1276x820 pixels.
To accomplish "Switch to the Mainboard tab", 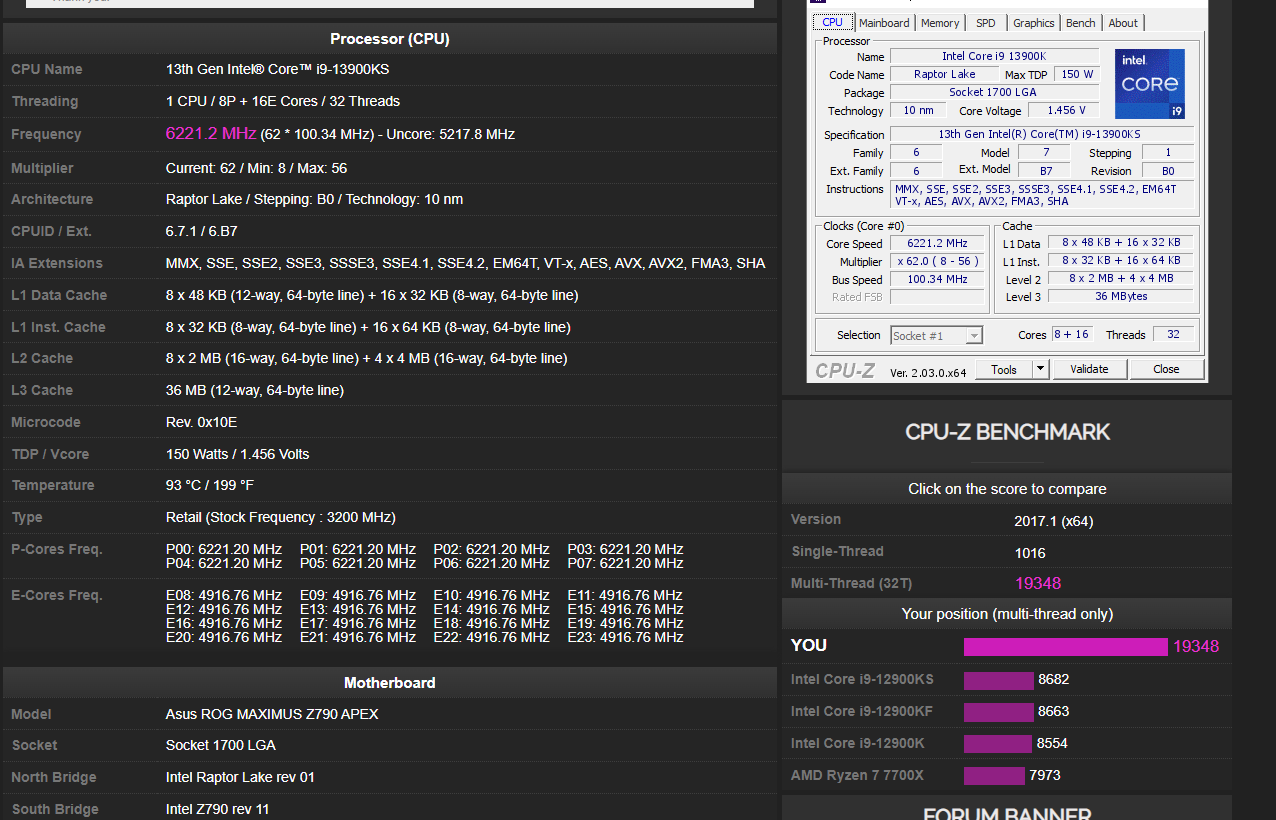I will point(884,23).
